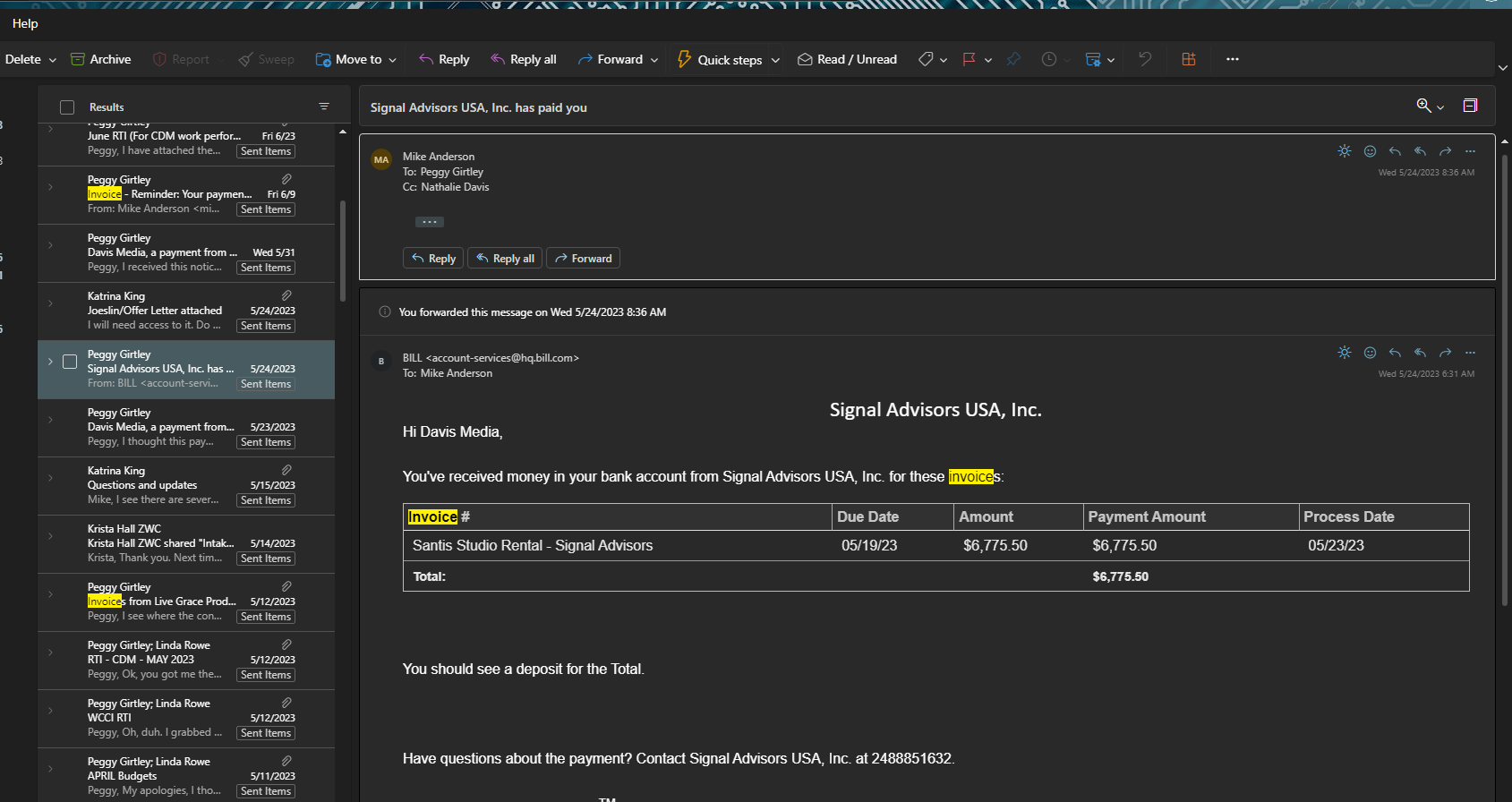Screen dimensions: 1512x802
Task: Open the toolbar Forward dropdown arrow
Action: pos(654,60)
